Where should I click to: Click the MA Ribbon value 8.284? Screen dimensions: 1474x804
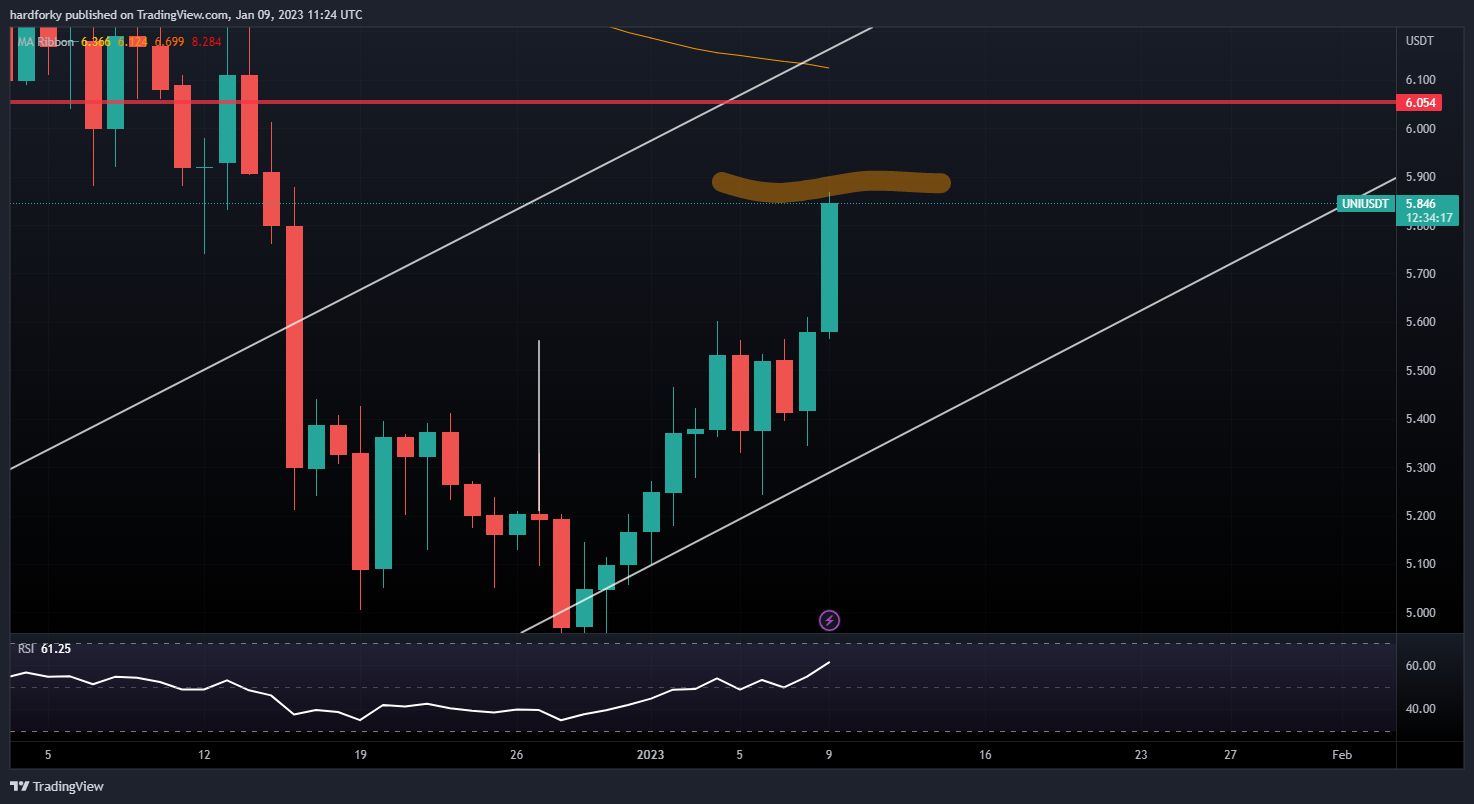point(206,42)
